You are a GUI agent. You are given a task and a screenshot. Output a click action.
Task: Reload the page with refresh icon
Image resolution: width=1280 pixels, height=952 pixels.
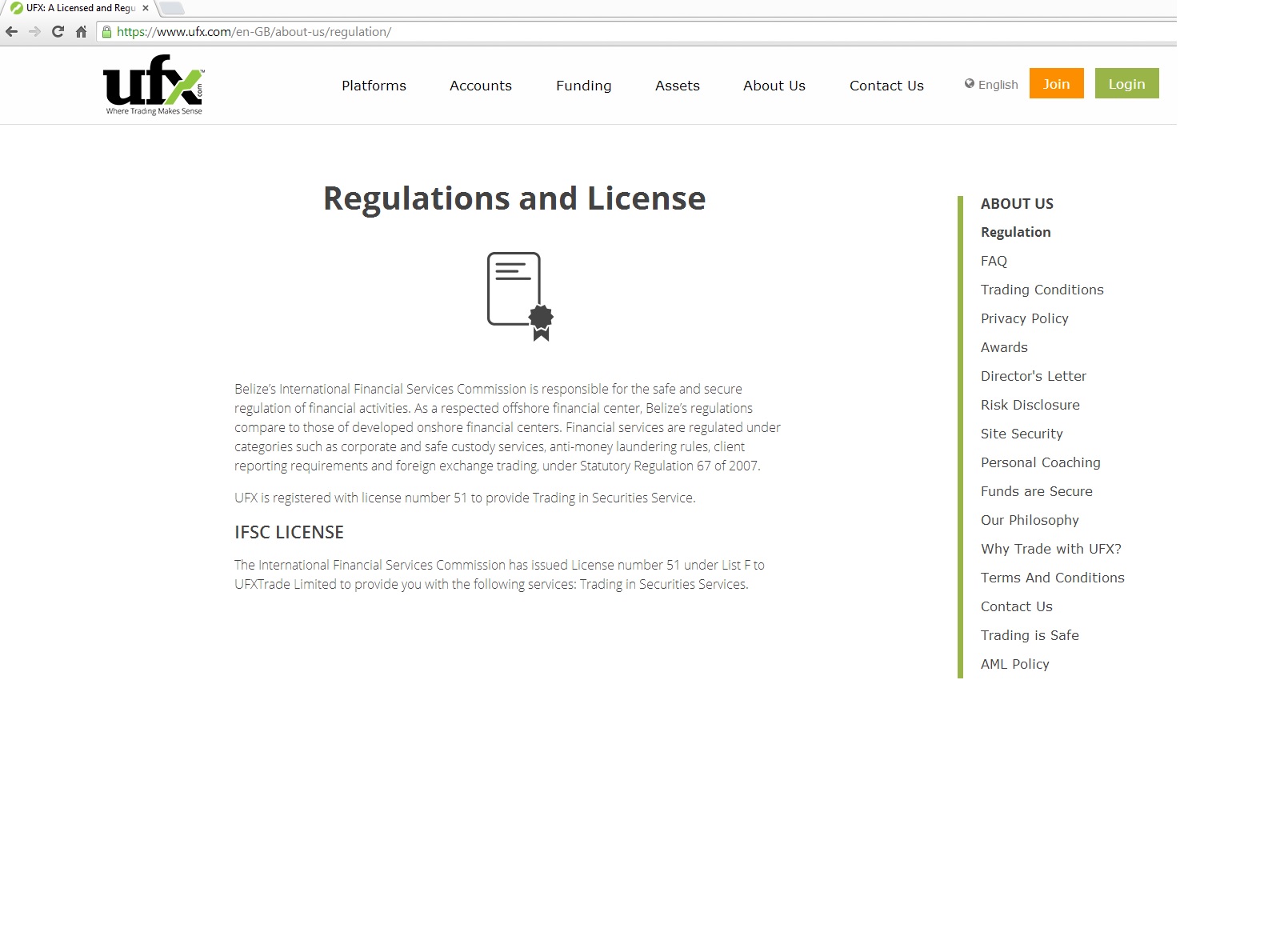58,32
